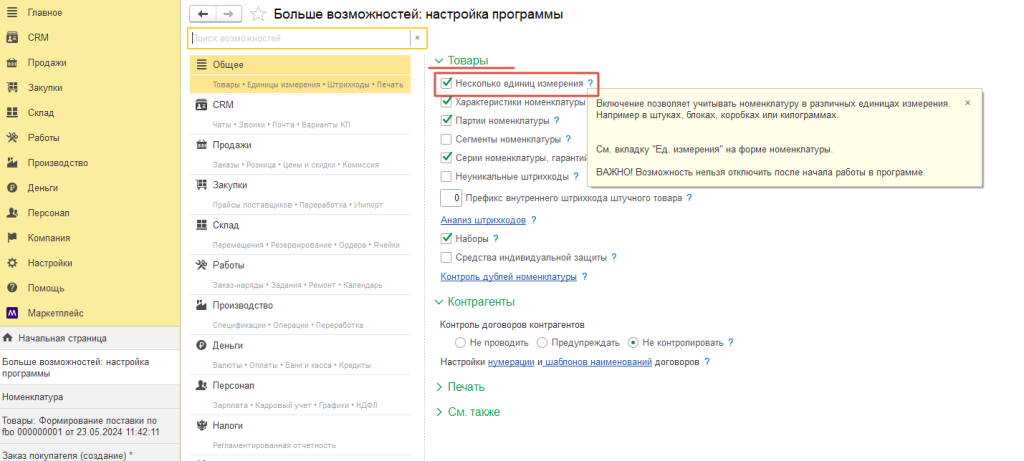The width and height of the screenshot is (1024, 461).
Task: Show help for Несколько единиц измерения
Action: point(590,84)
